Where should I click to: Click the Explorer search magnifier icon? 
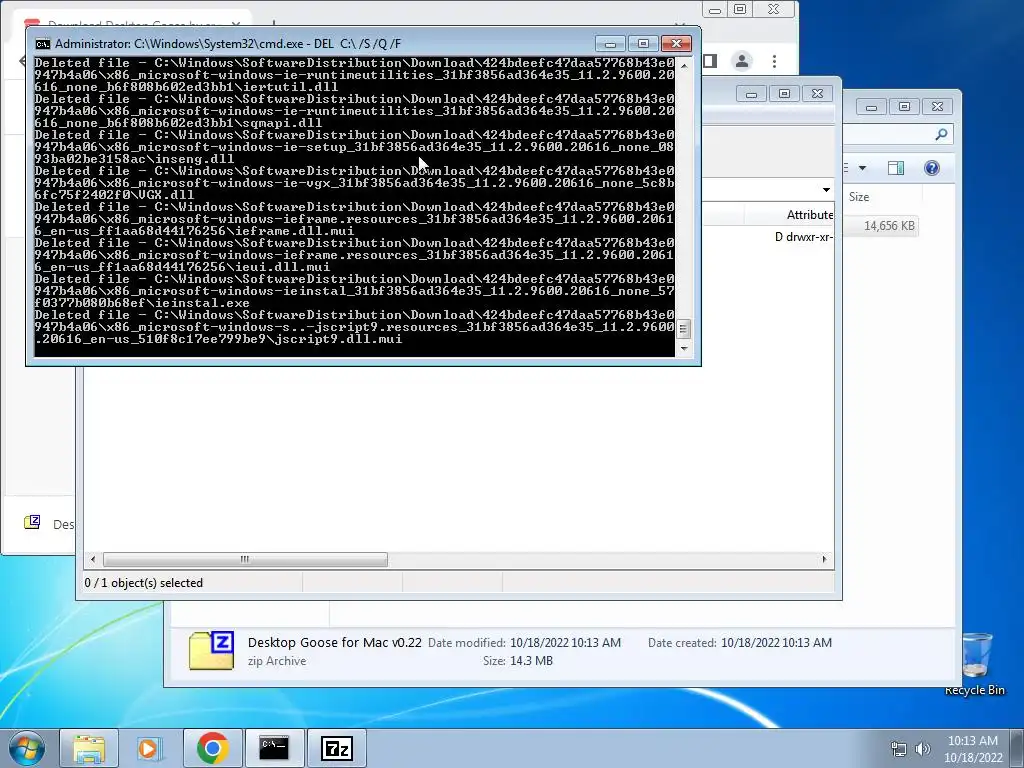click(x=940, y=135)
